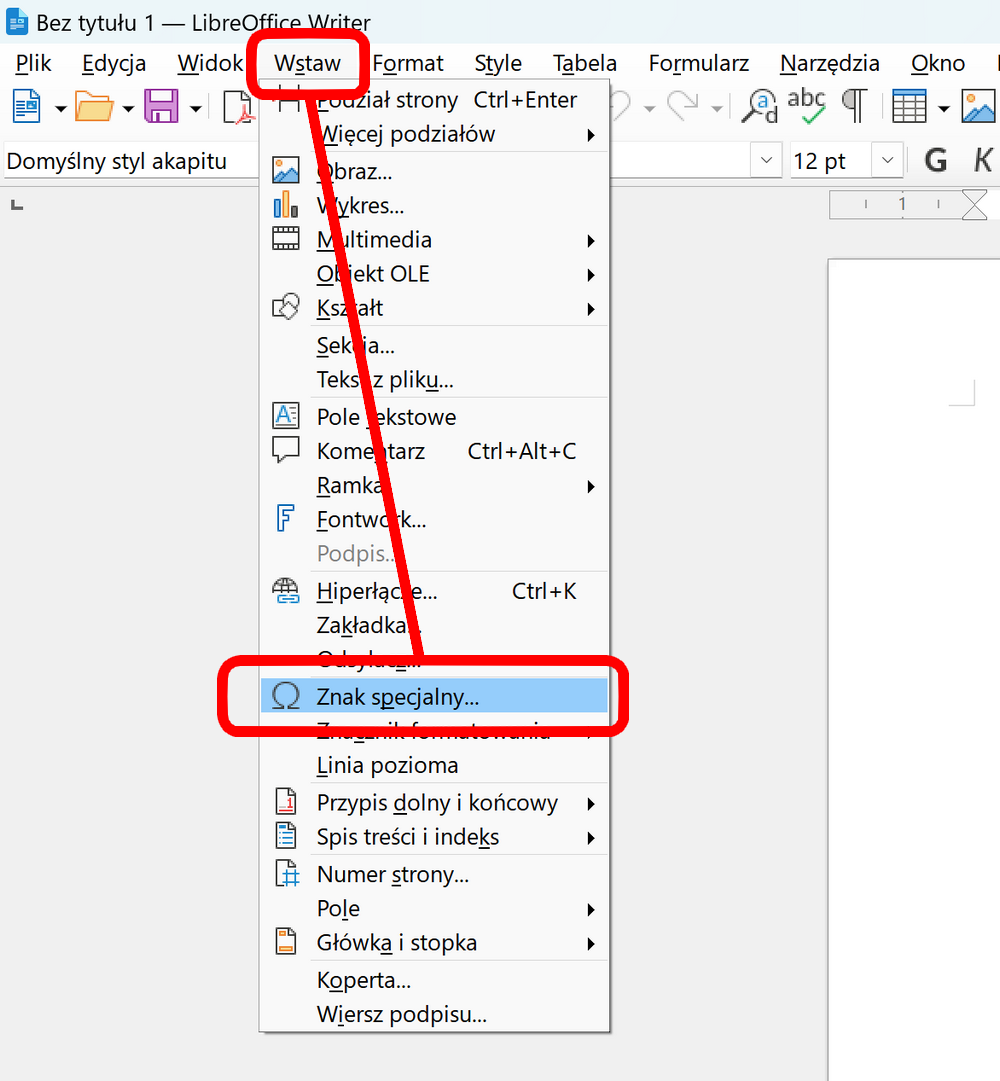Choose 'Tekst z pliku...' menu entry
This screenshot has width=1000, height=1081.
click(434, 380)
